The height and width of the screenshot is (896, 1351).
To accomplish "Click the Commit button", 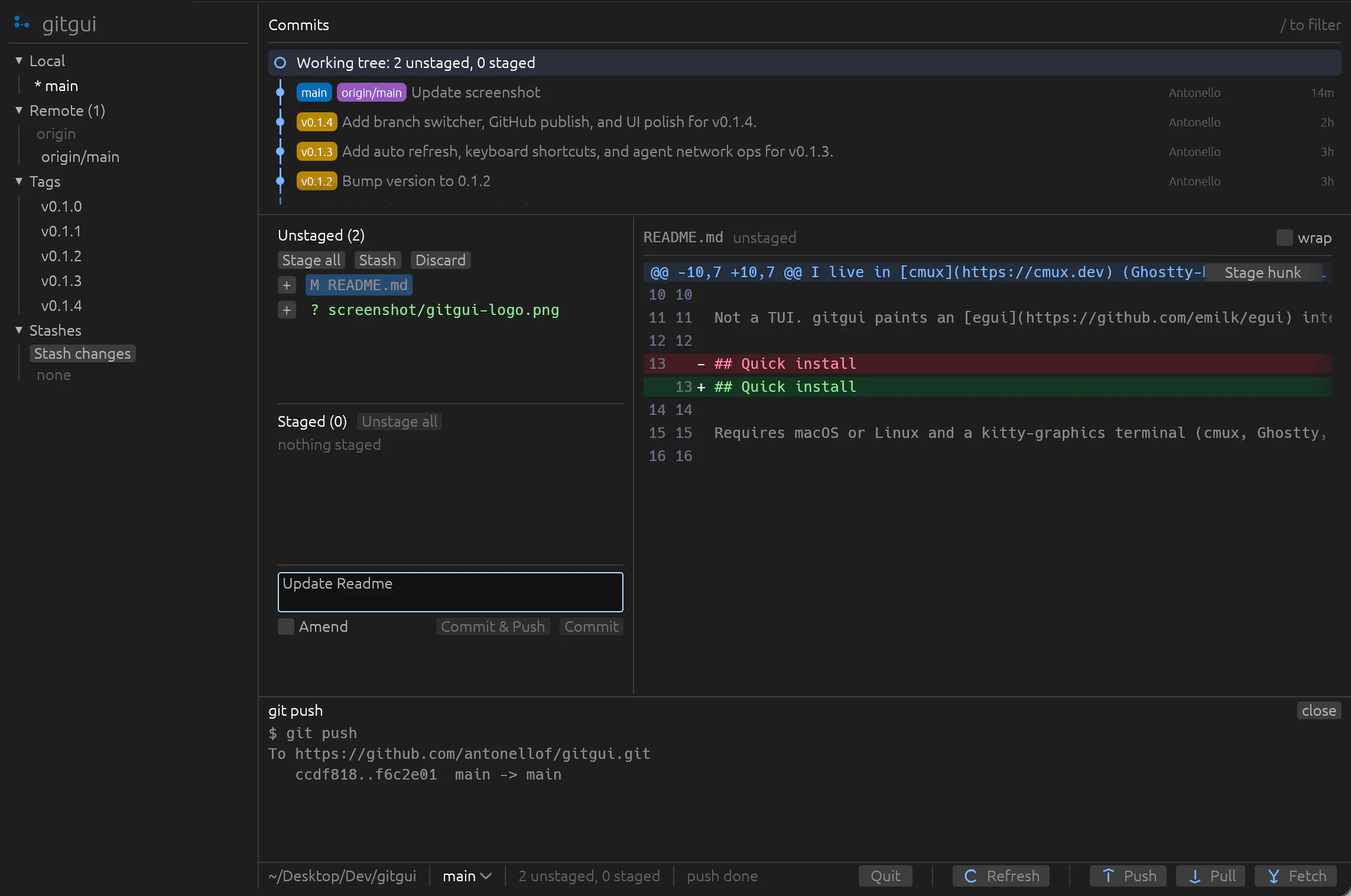I will click(x=591, y=626).
